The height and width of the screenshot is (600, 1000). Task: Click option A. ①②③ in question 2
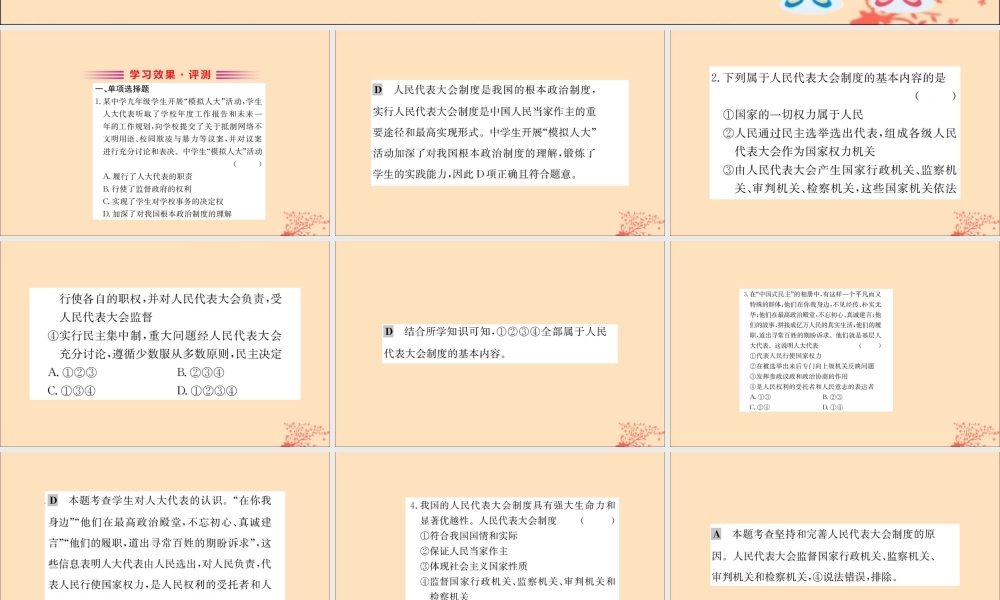(72, 372)
